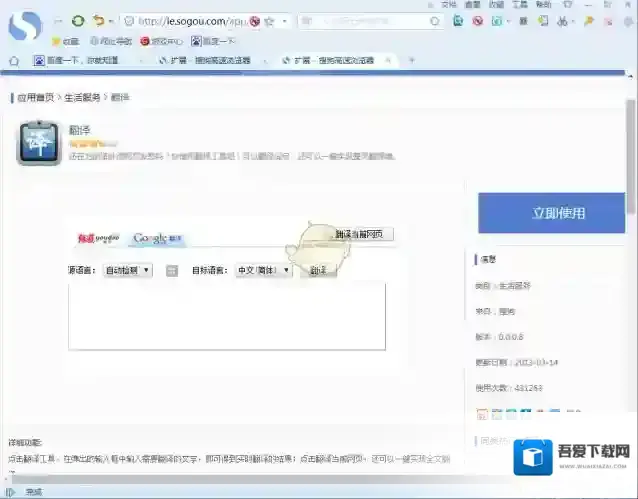Click the 立即使用 blue button
638x499 pixels.
tap(551, 213)
